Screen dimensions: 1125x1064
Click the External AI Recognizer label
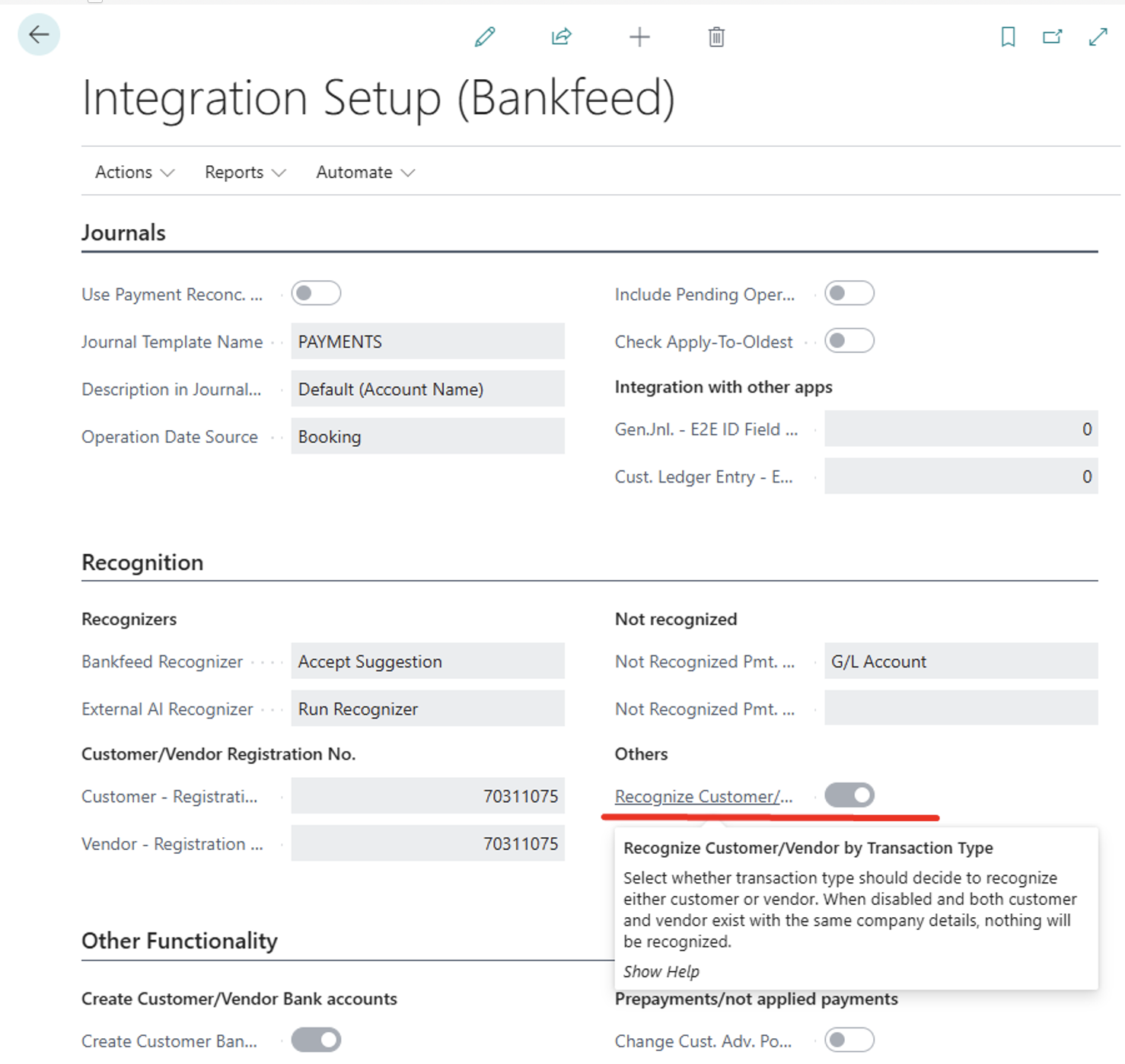coord(167,709)
